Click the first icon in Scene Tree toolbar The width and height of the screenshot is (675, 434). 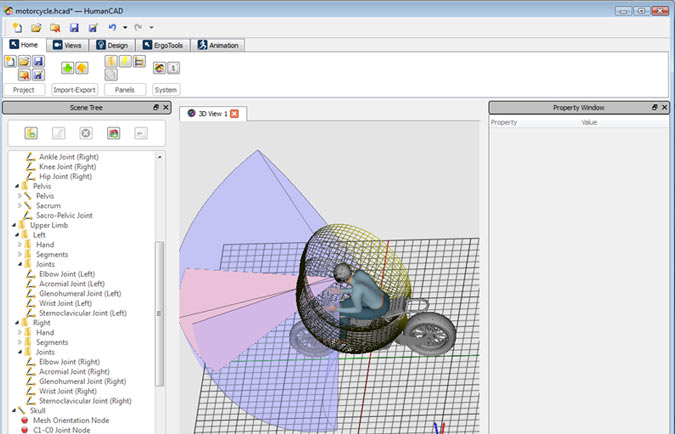(32, 133)
